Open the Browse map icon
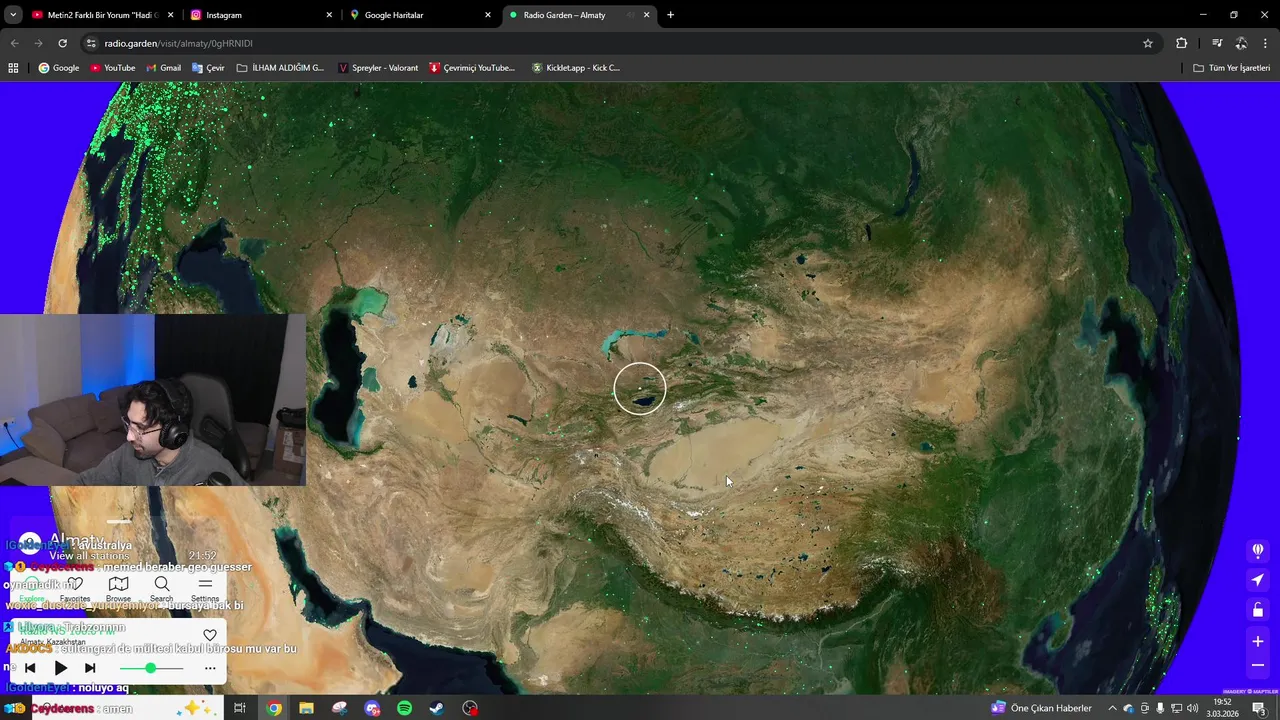This screenshot has height=720, width=1280. (x=118, y=588)
